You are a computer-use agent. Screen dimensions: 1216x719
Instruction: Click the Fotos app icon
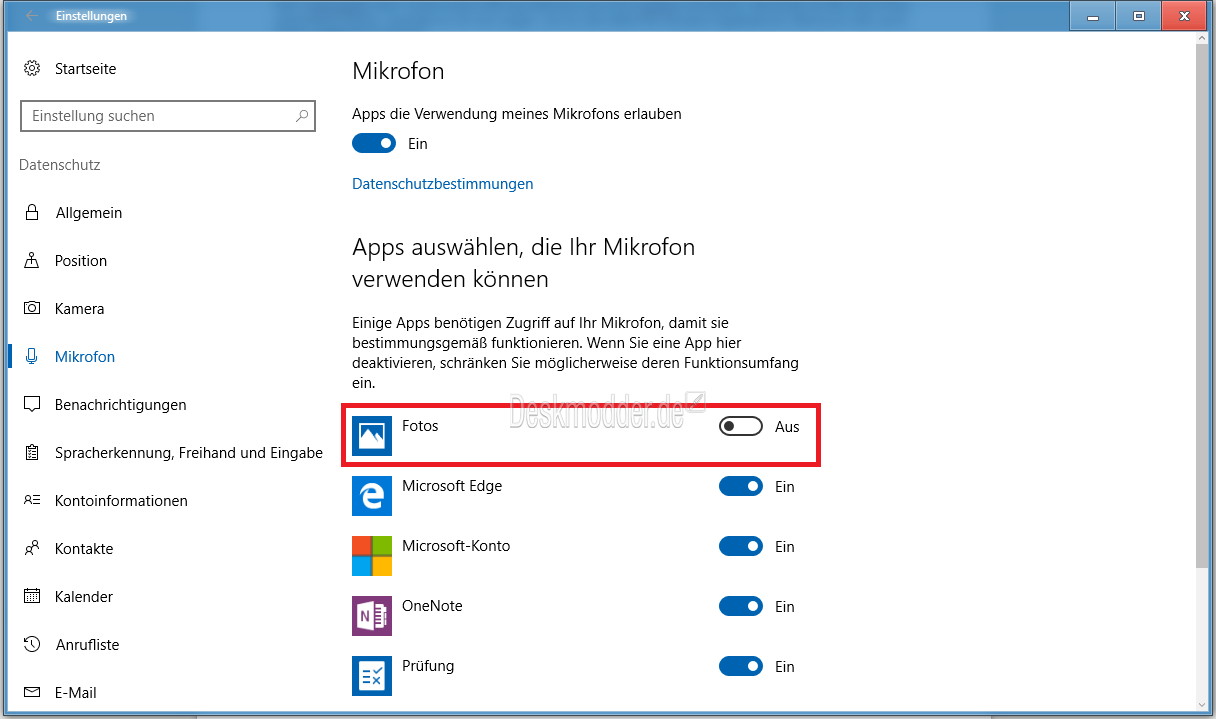(372, 436)
